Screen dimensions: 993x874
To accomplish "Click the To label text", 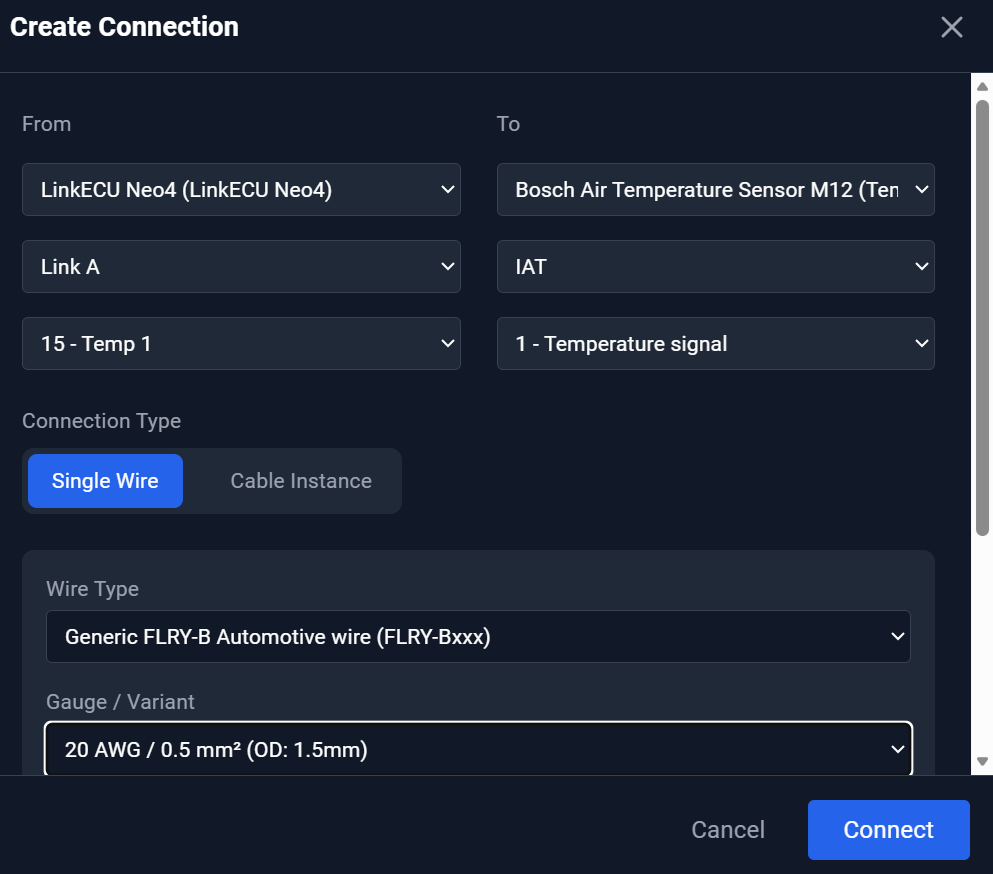I will click(x=508, y=124).
